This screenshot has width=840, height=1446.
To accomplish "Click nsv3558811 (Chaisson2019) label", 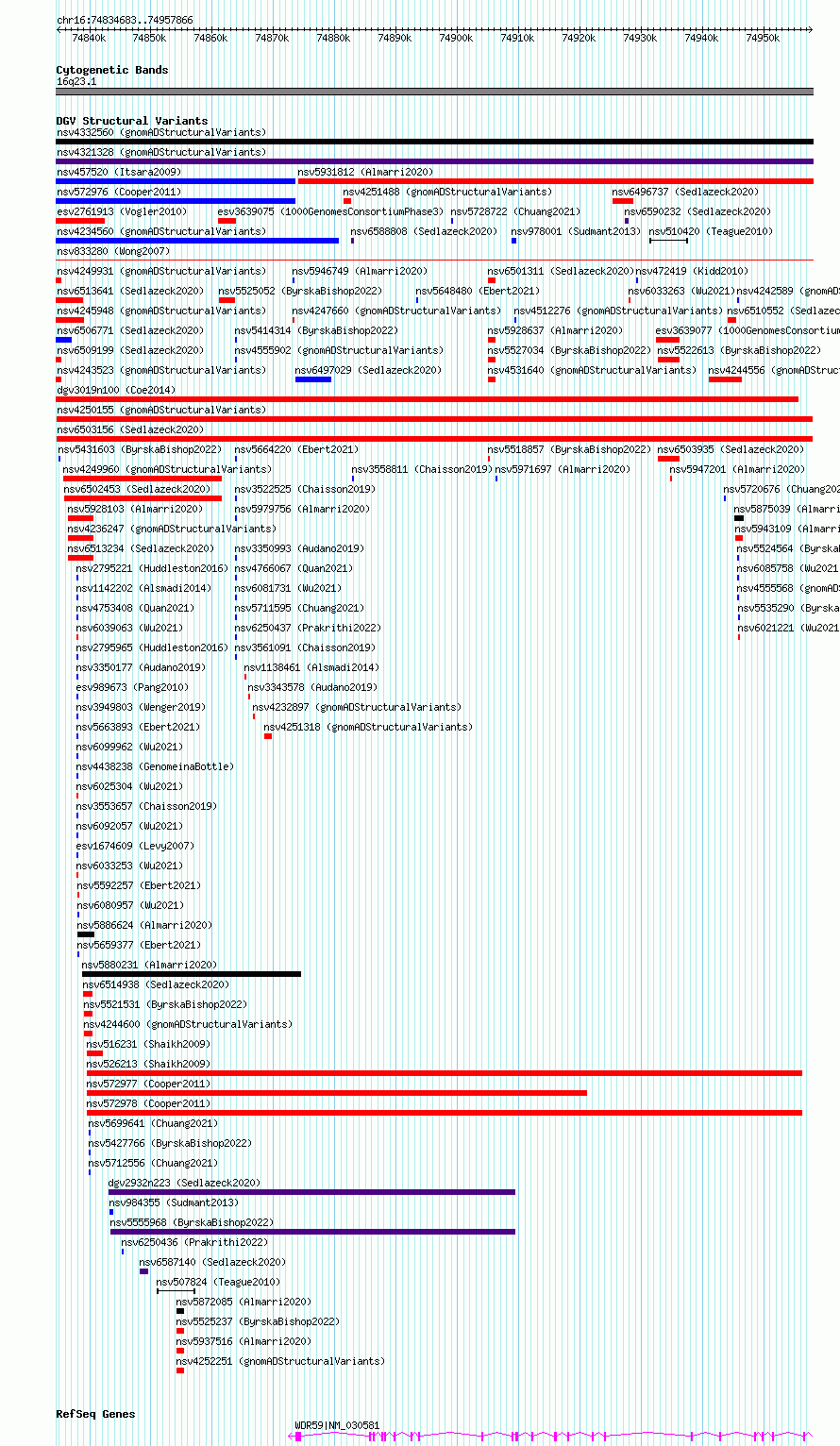I will coord(421,469).
